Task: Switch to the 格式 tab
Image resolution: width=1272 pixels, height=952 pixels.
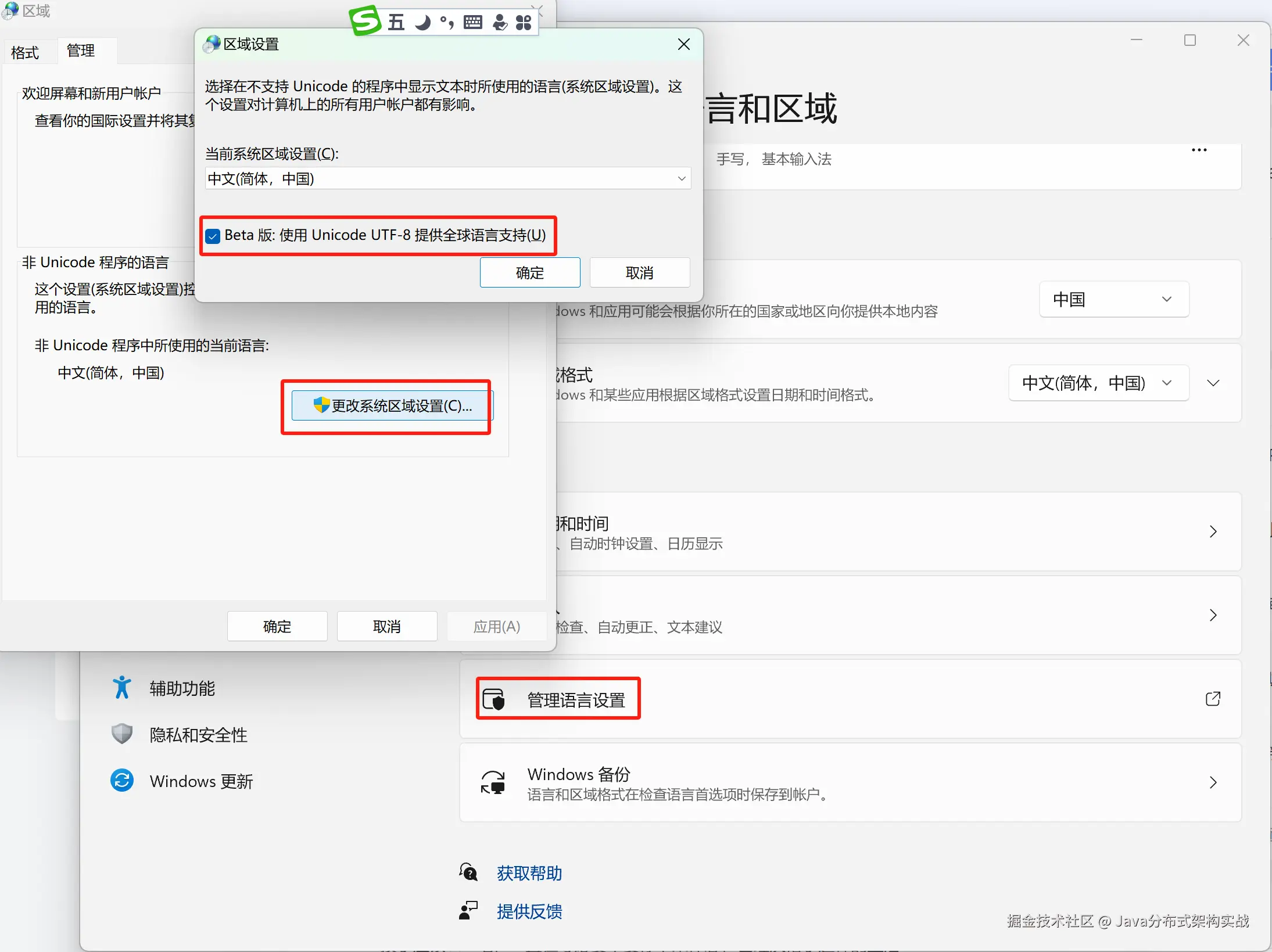Action: pos(25,52)
